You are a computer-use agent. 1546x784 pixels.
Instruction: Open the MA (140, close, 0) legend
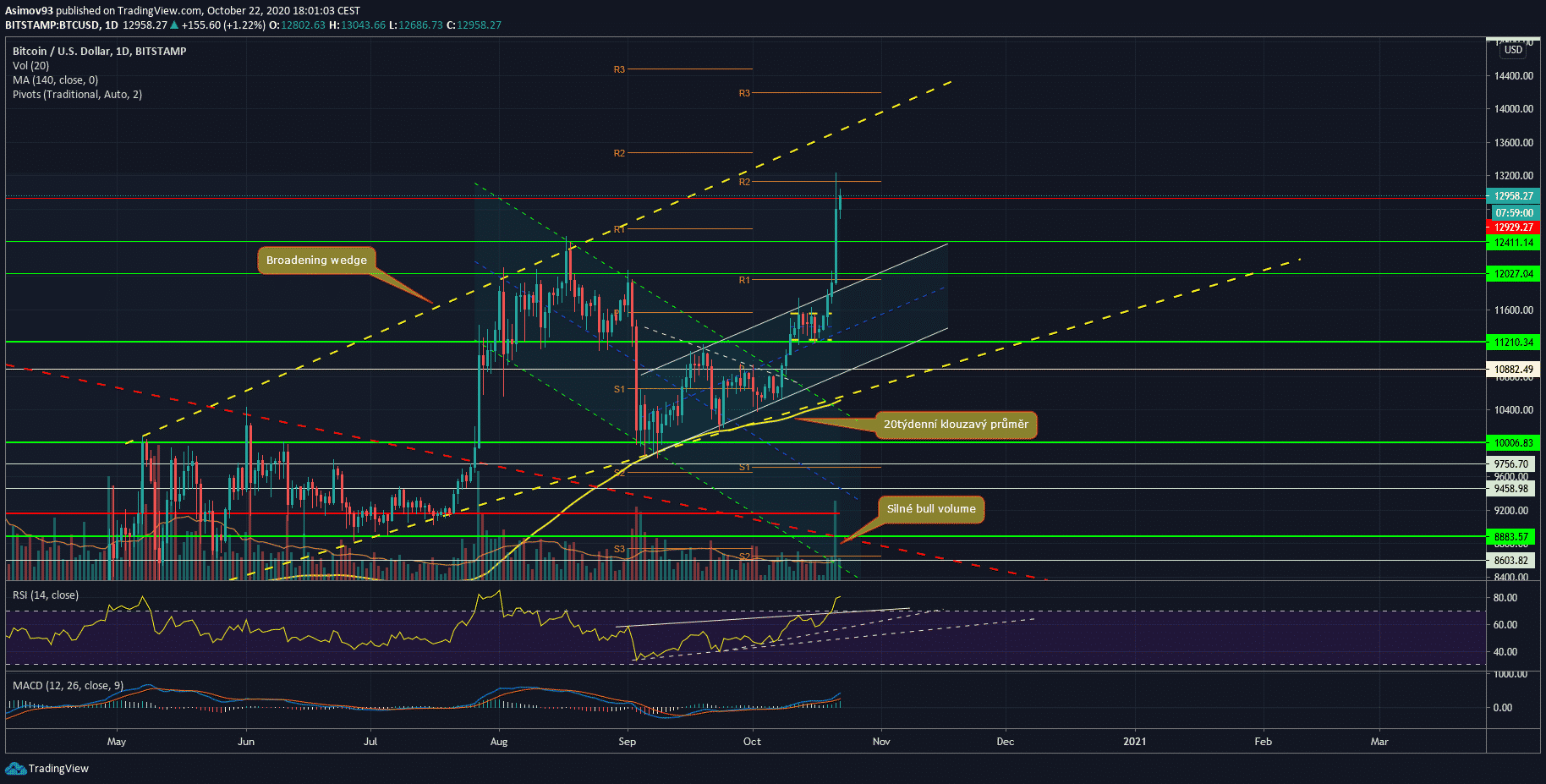coord(55,80)
